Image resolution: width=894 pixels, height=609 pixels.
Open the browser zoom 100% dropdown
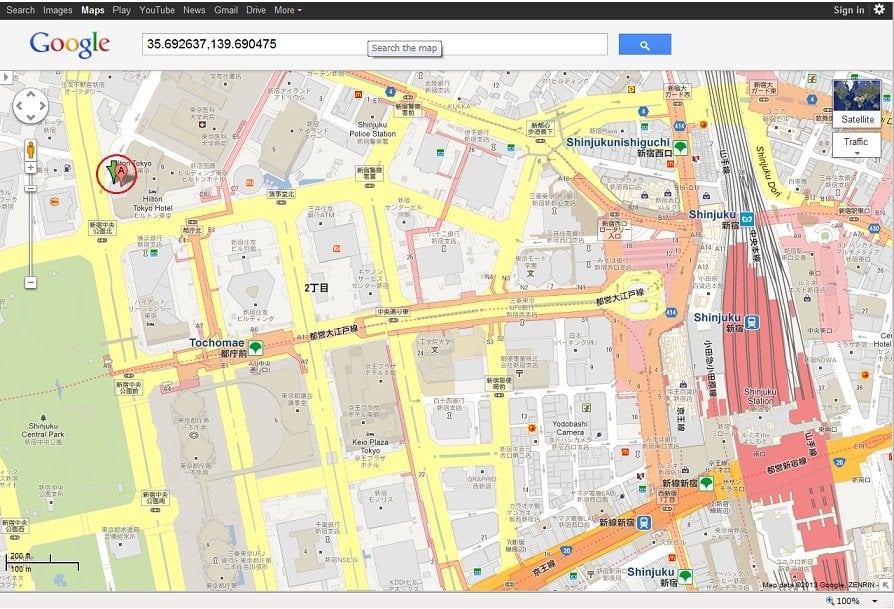tap(874, 601)
